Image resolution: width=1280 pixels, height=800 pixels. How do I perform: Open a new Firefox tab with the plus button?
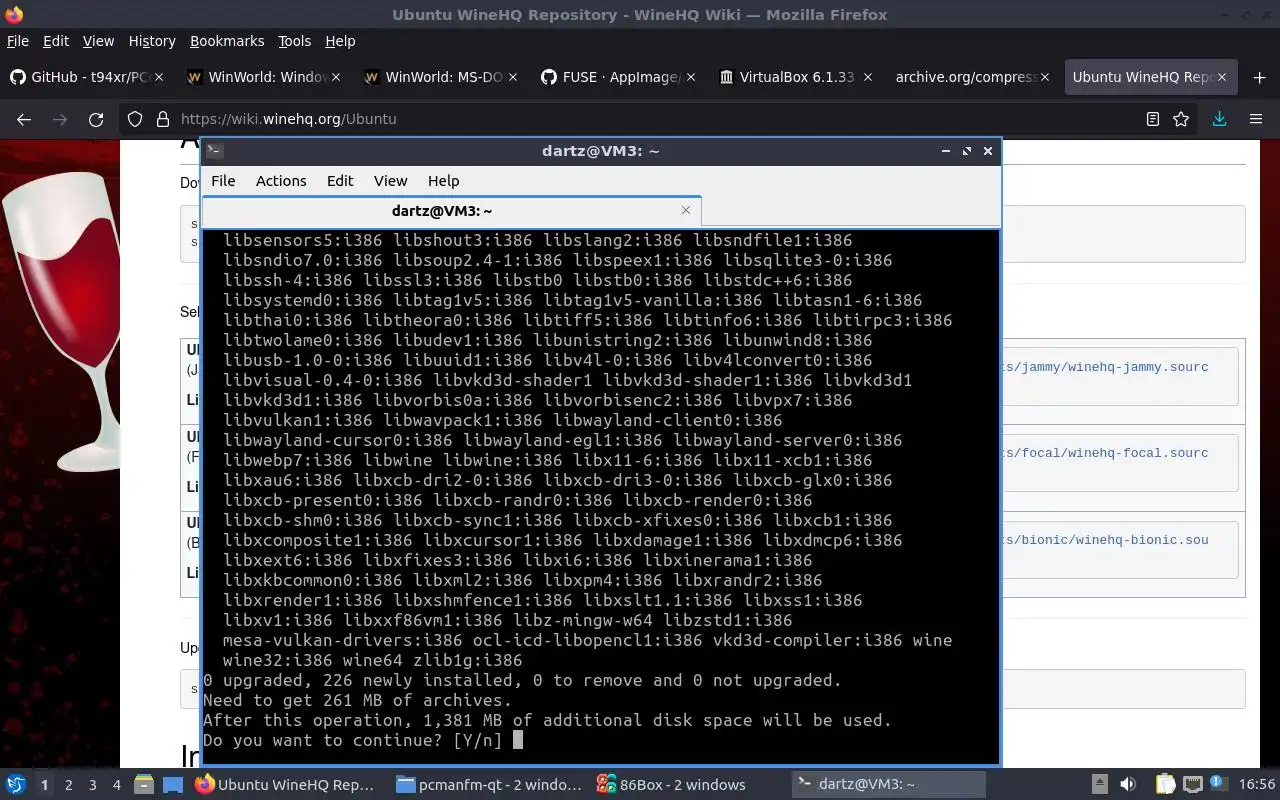point(1259,77)
